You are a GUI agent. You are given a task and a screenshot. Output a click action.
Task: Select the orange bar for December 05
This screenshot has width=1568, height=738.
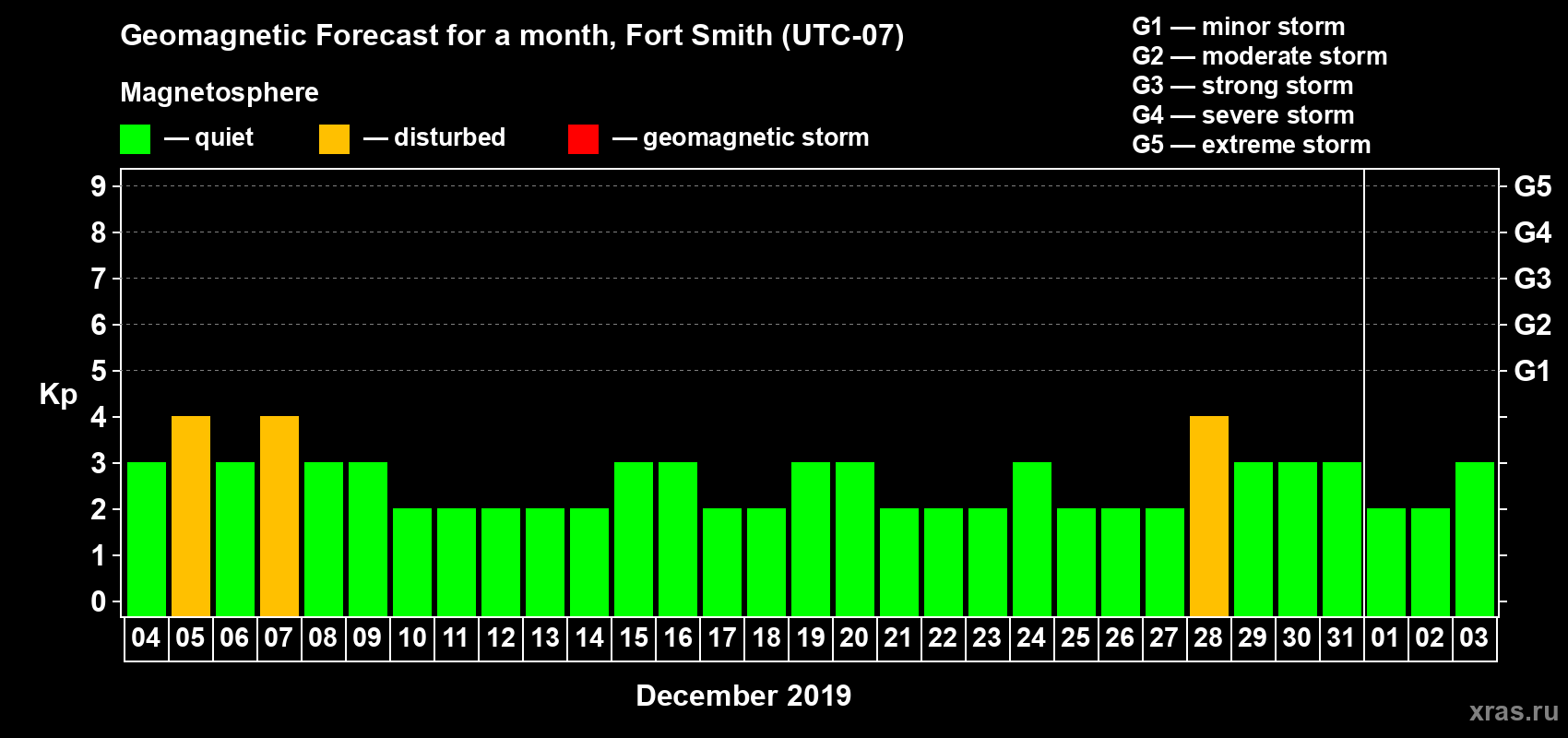[191, 517]
